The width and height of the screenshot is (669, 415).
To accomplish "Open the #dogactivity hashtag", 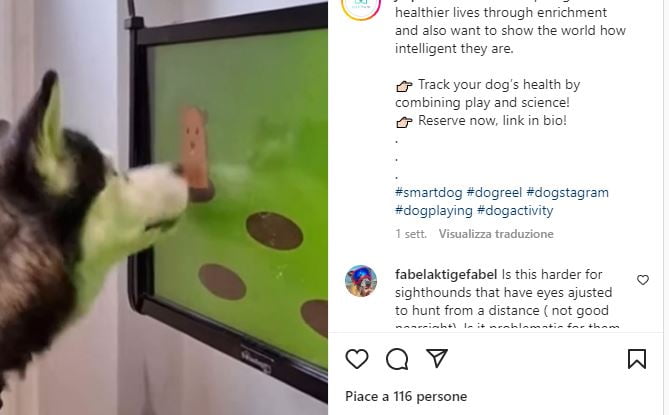I will (x=515, y=210).
